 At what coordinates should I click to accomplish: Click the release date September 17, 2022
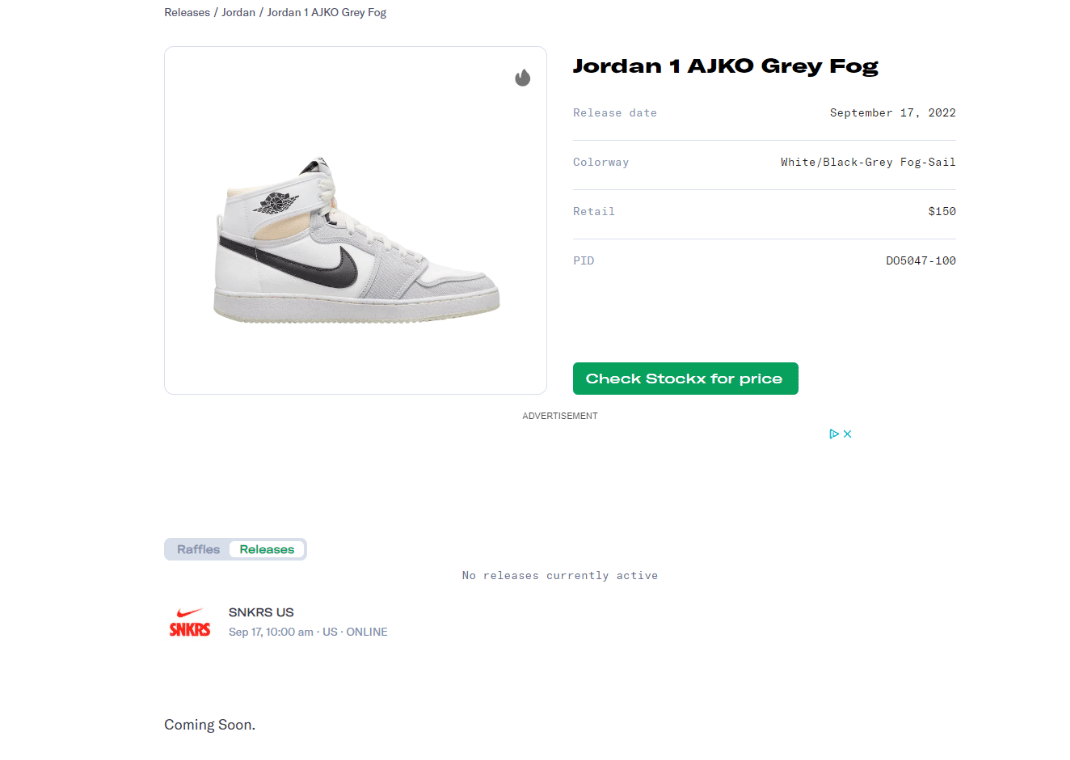pyautogui.click(x=892, y=112)
